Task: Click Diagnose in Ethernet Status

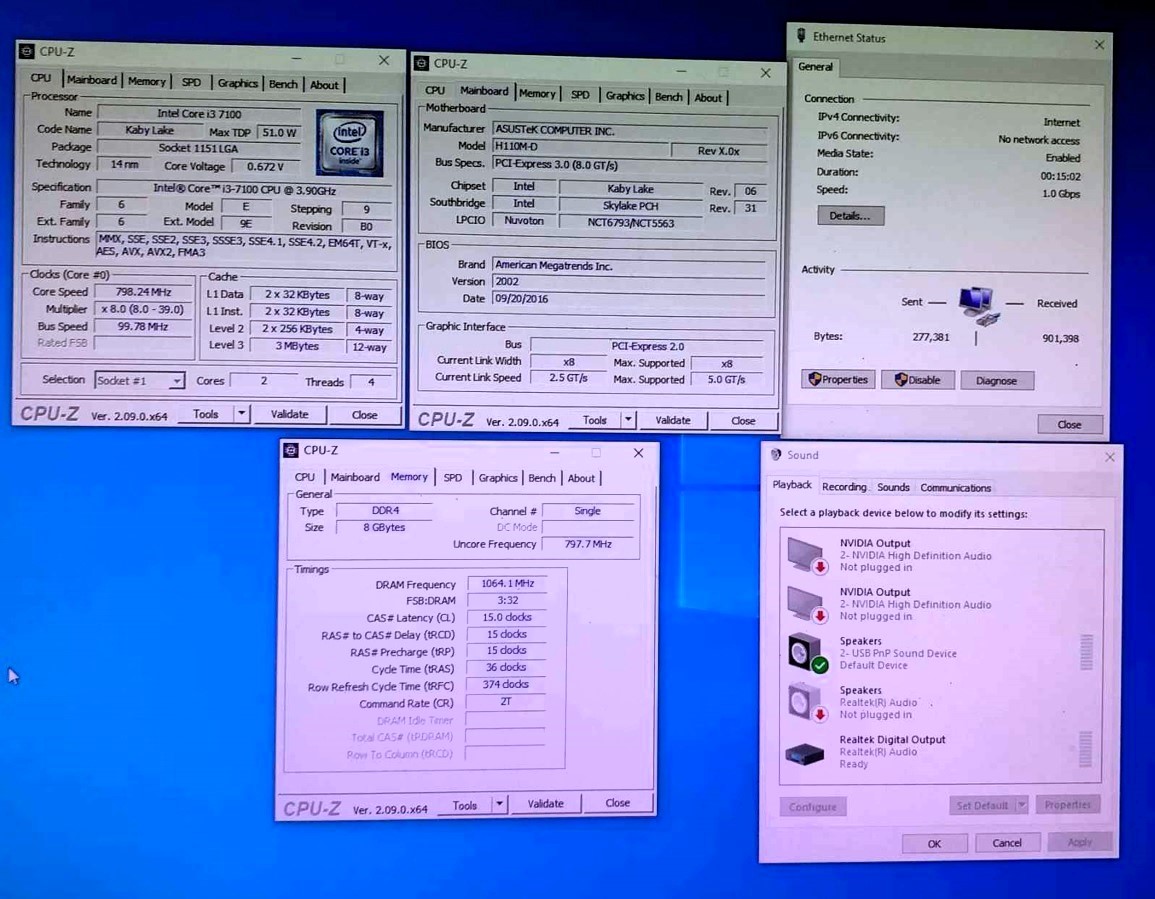Action: point(996,380)
